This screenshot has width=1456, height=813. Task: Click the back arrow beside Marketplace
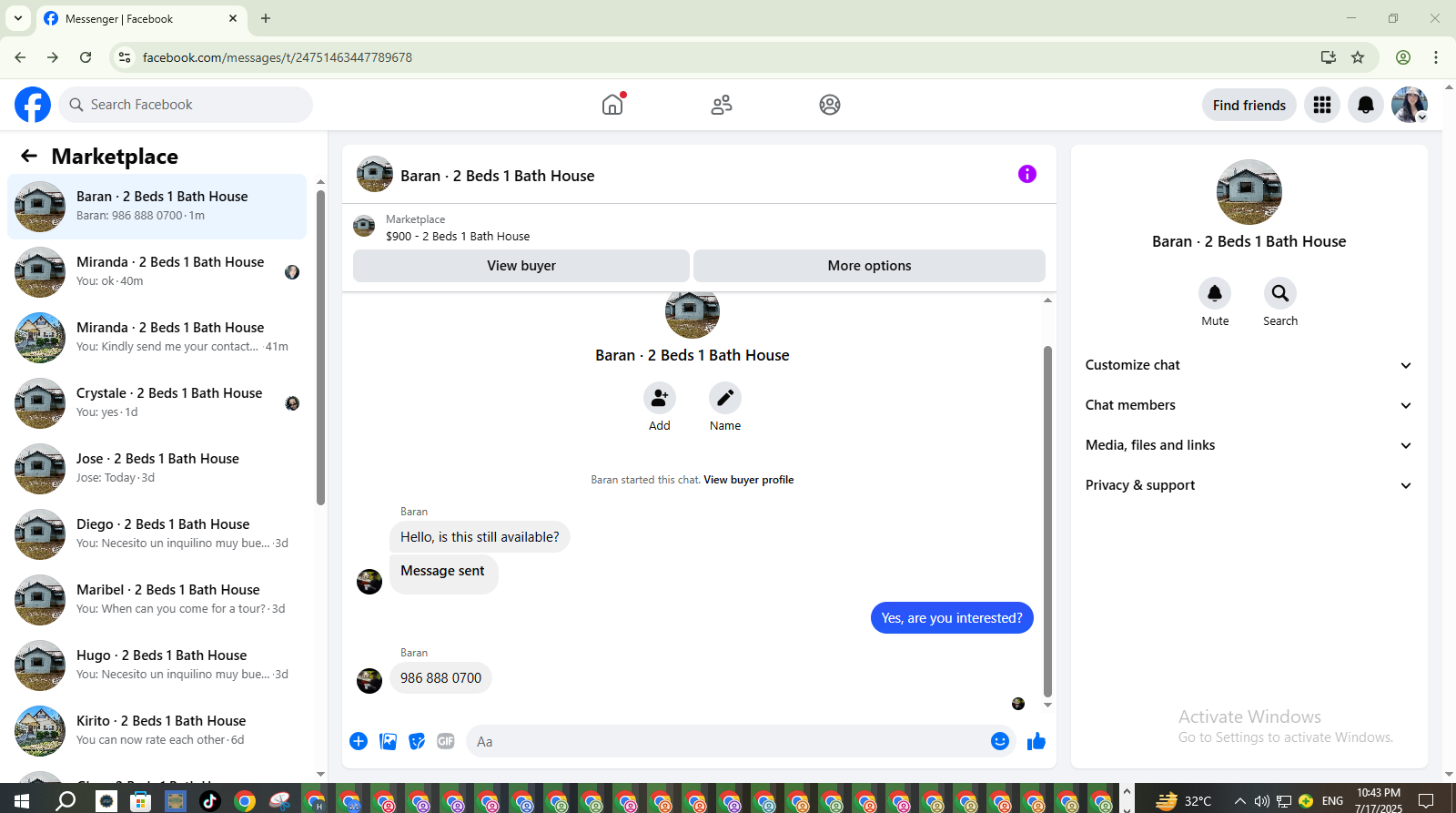click(29, 156)
